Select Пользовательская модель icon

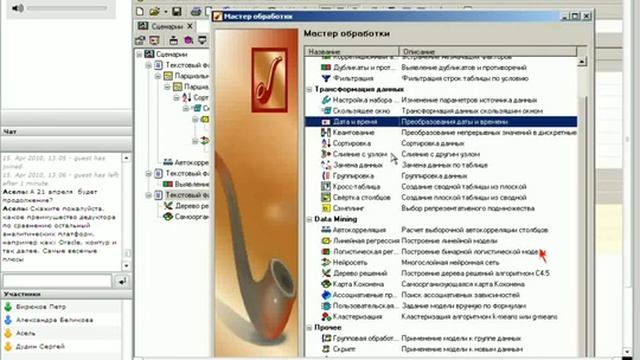[326, 305]
